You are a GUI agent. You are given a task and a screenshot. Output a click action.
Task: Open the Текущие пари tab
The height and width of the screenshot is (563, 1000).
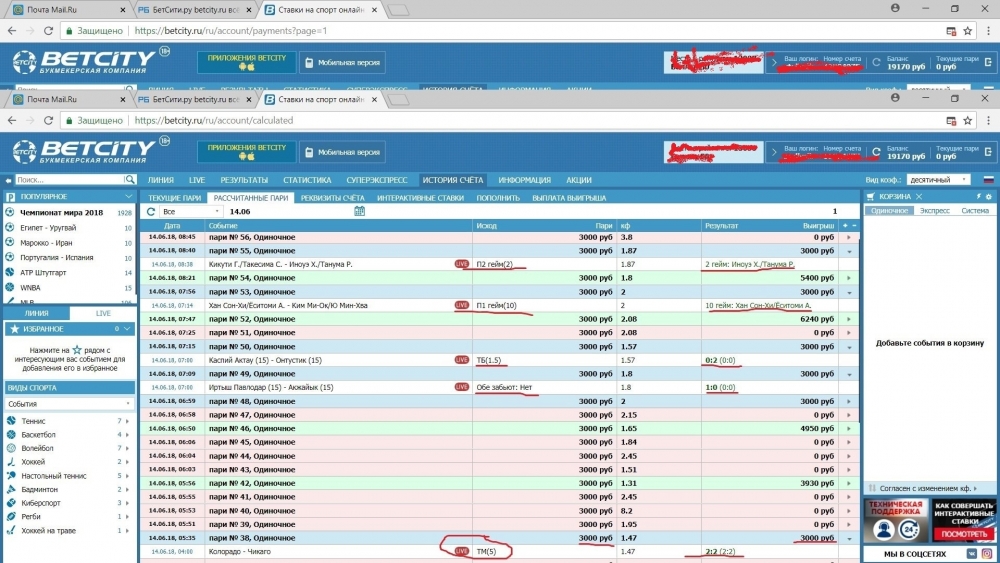[174, 198]
